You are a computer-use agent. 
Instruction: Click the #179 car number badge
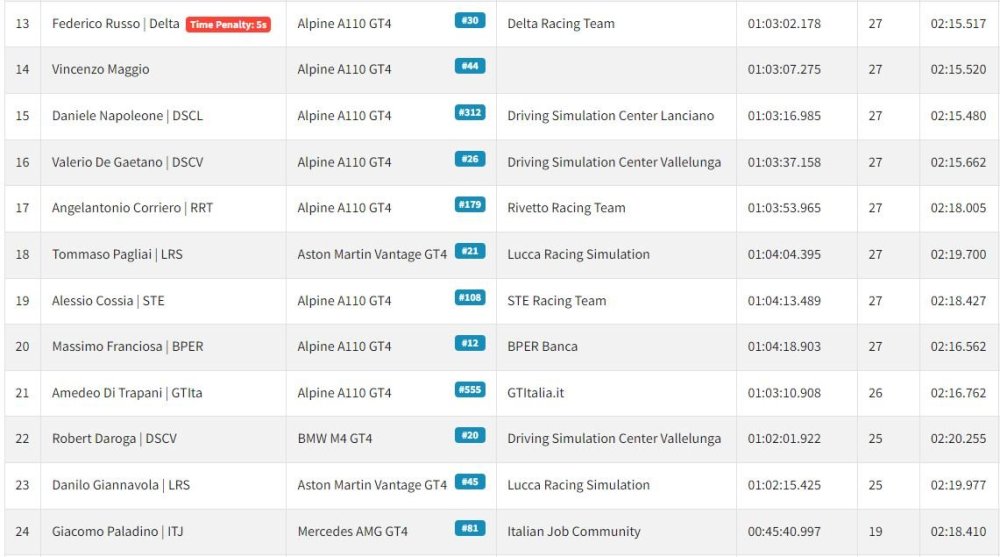pos(470,204)
